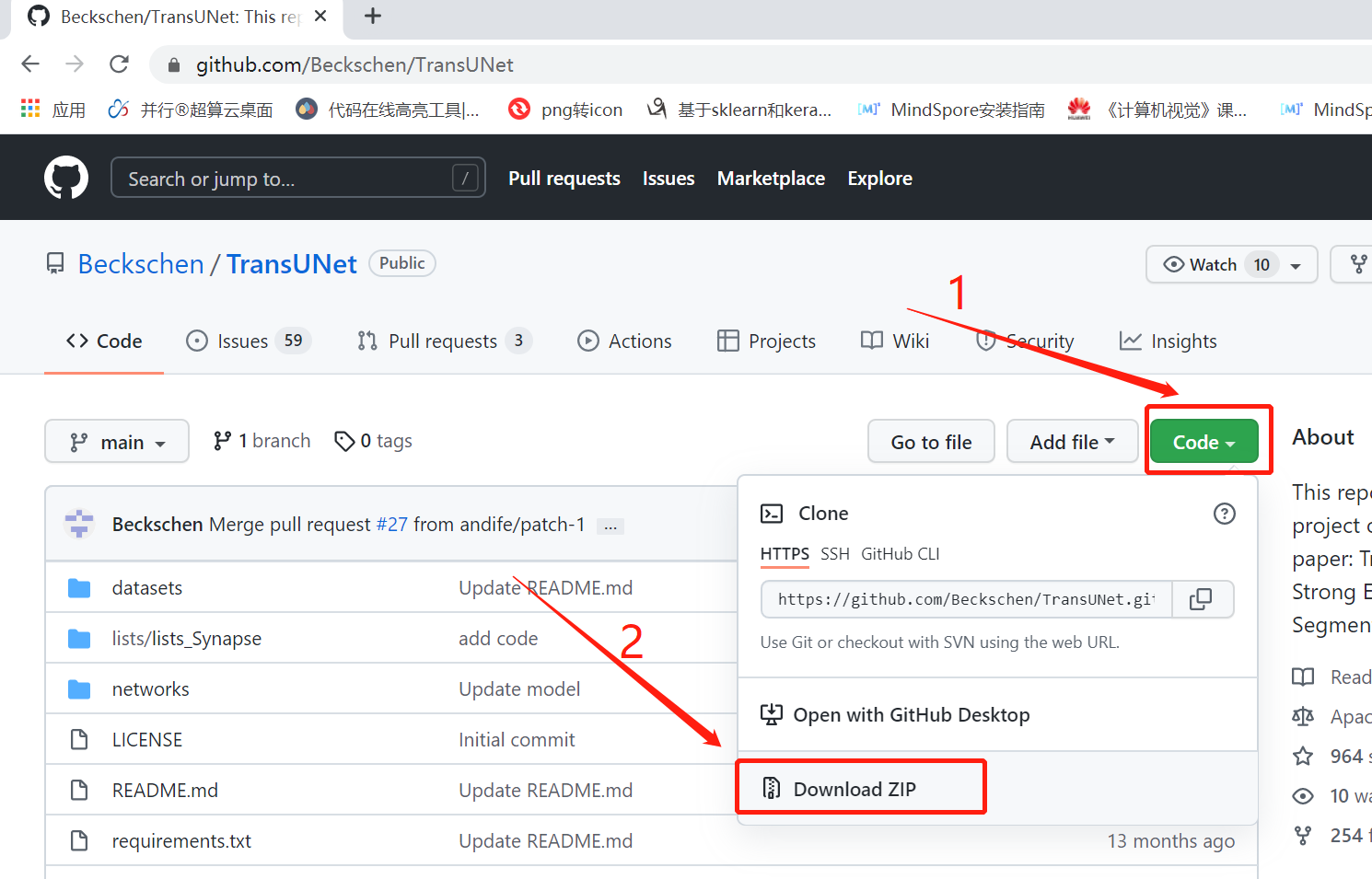Click Open with GitHub Desktop
This screenshot has height=879, width=1372.
click(895, 715)
